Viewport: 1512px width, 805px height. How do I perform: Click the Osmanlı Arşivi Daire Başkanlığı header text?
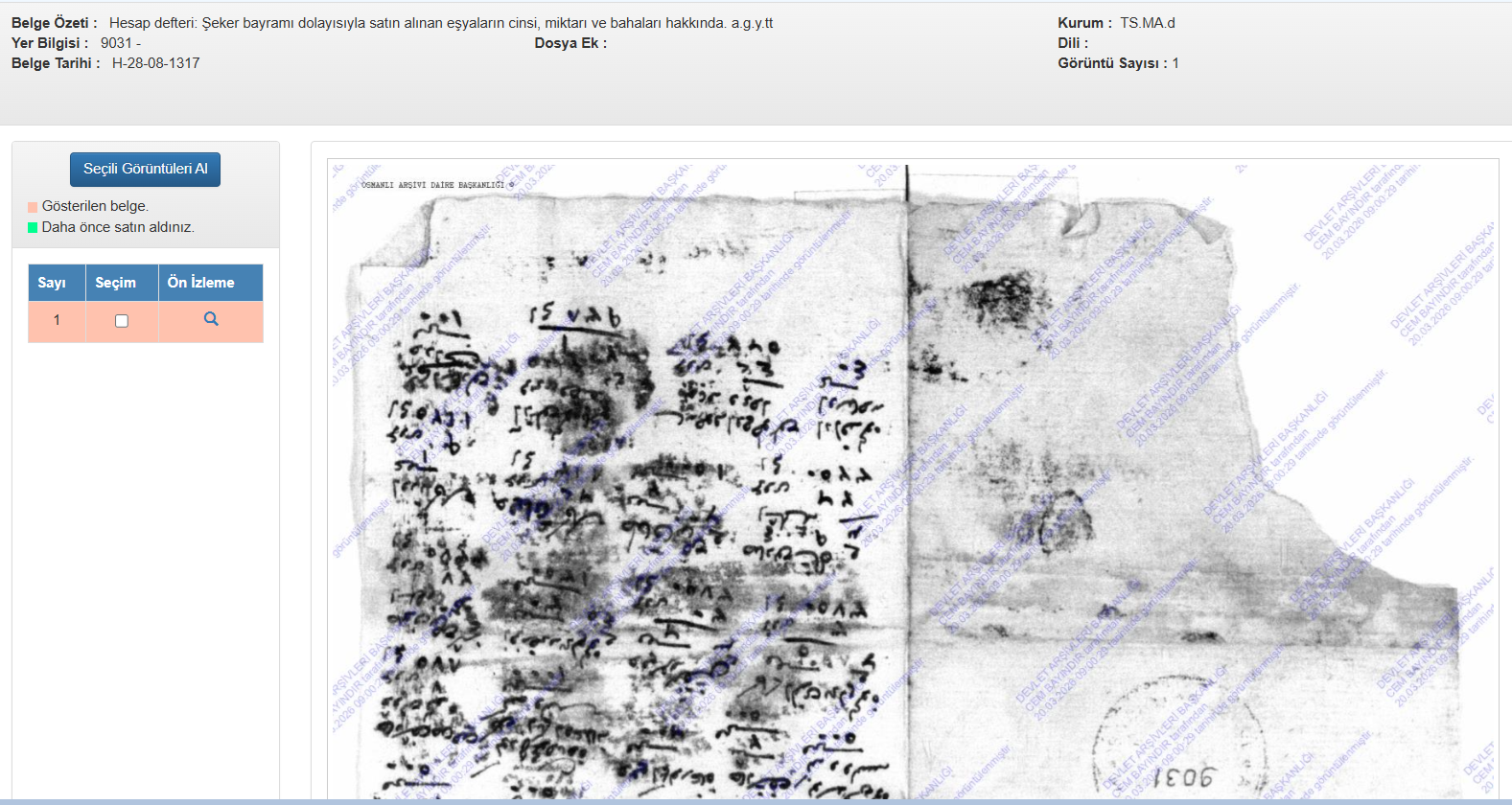pos(432,185)
